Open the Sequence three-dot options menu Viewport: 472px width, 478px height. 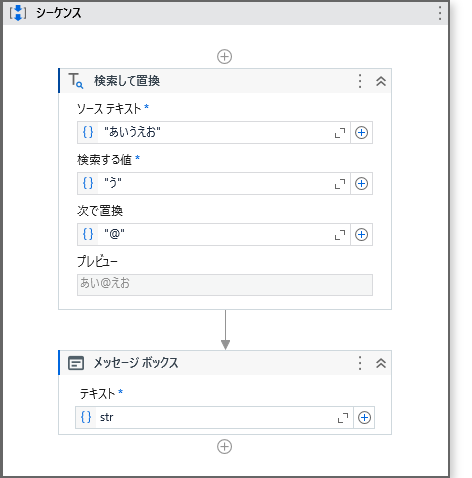click(440, 13)
